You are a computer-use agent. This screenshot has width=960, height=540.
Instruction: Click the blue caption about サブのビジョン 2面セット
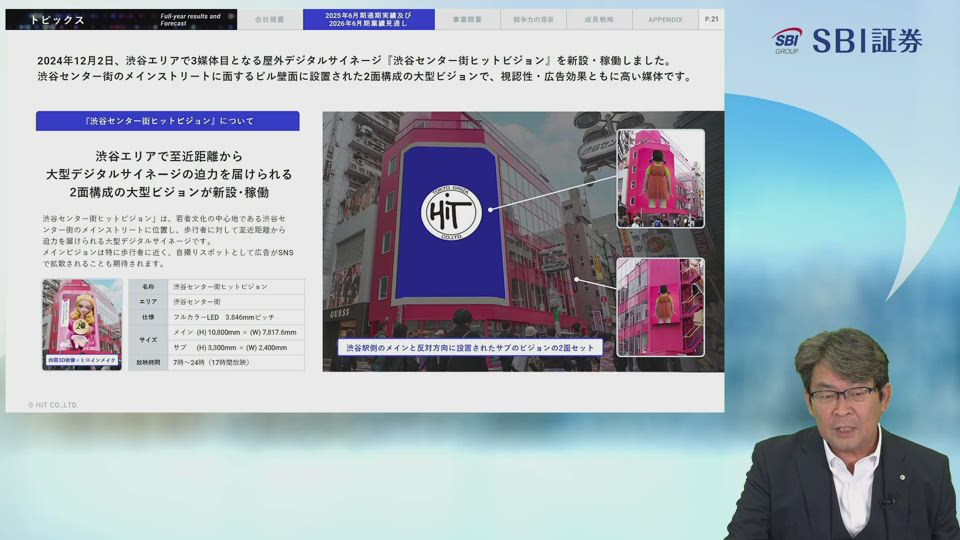point(470,348)
